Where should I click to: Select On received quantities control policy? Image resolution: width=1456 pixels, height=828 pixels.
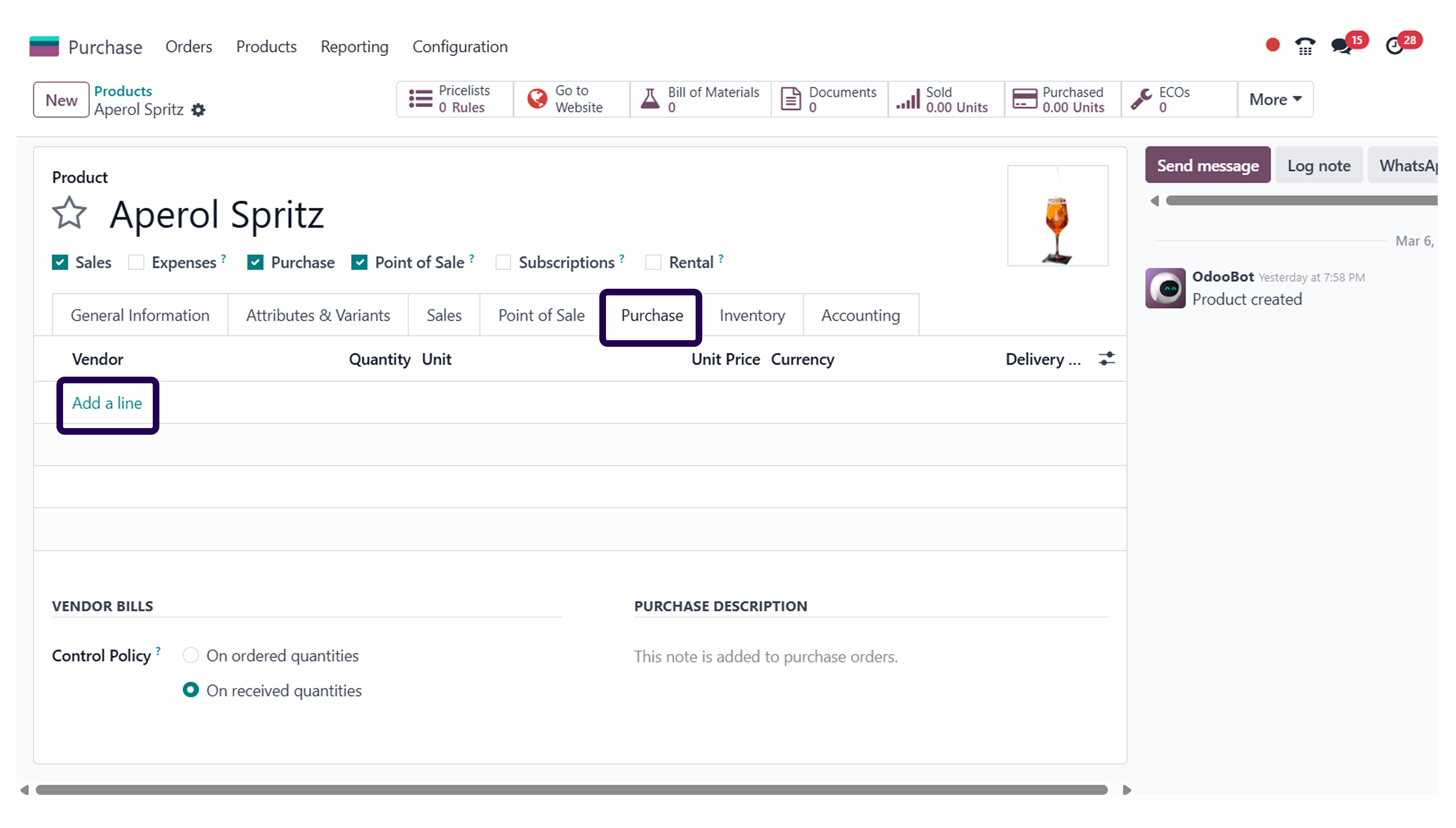click(x=191, y=690)
